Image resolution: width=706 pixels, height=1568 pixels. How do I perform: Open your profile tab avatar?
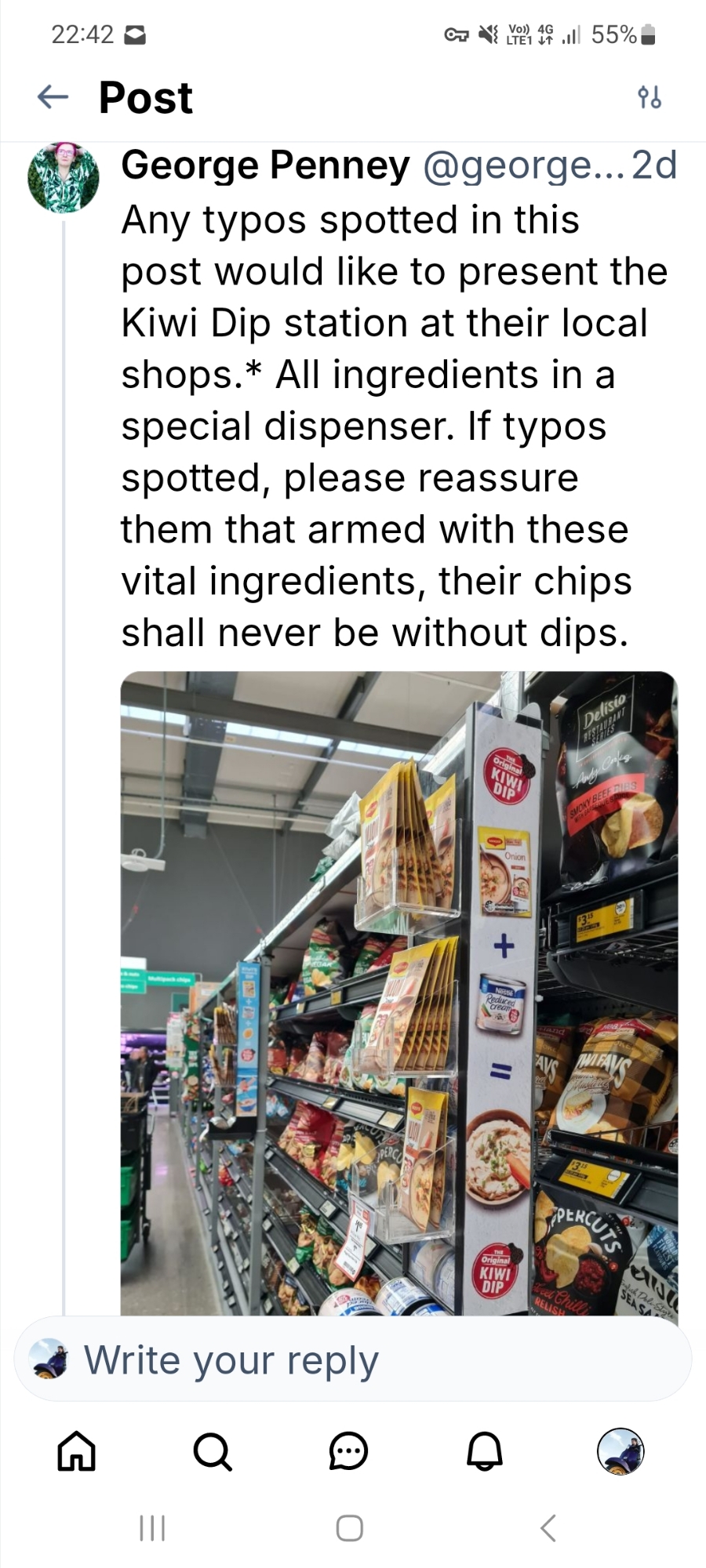click(620, 1450)
